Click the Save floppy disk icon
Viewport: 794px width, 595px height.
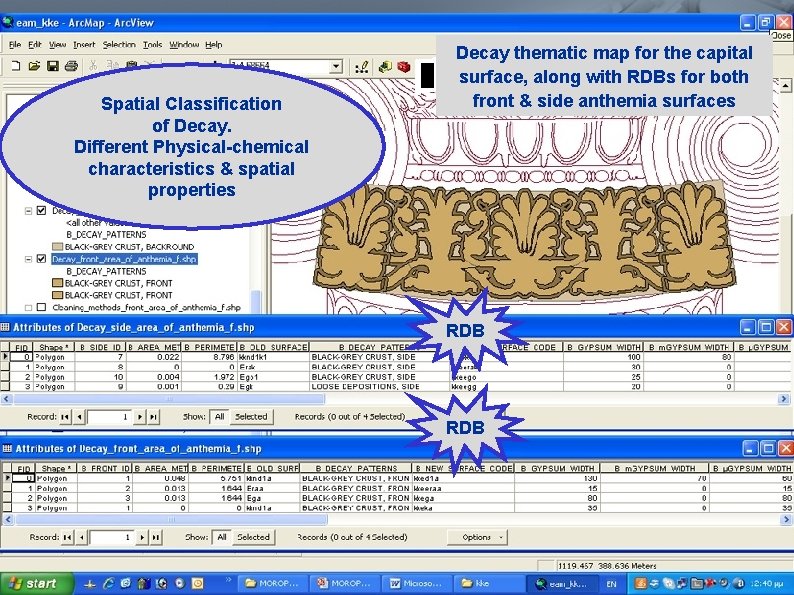[53, 66]
